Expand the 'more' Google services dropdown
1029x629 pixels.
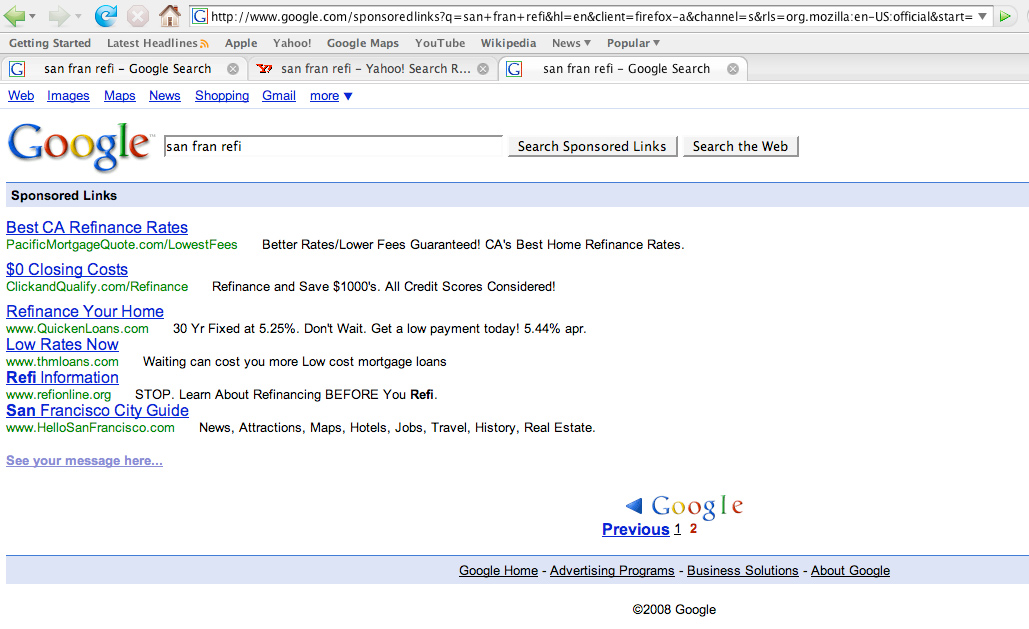click(331, 96)
